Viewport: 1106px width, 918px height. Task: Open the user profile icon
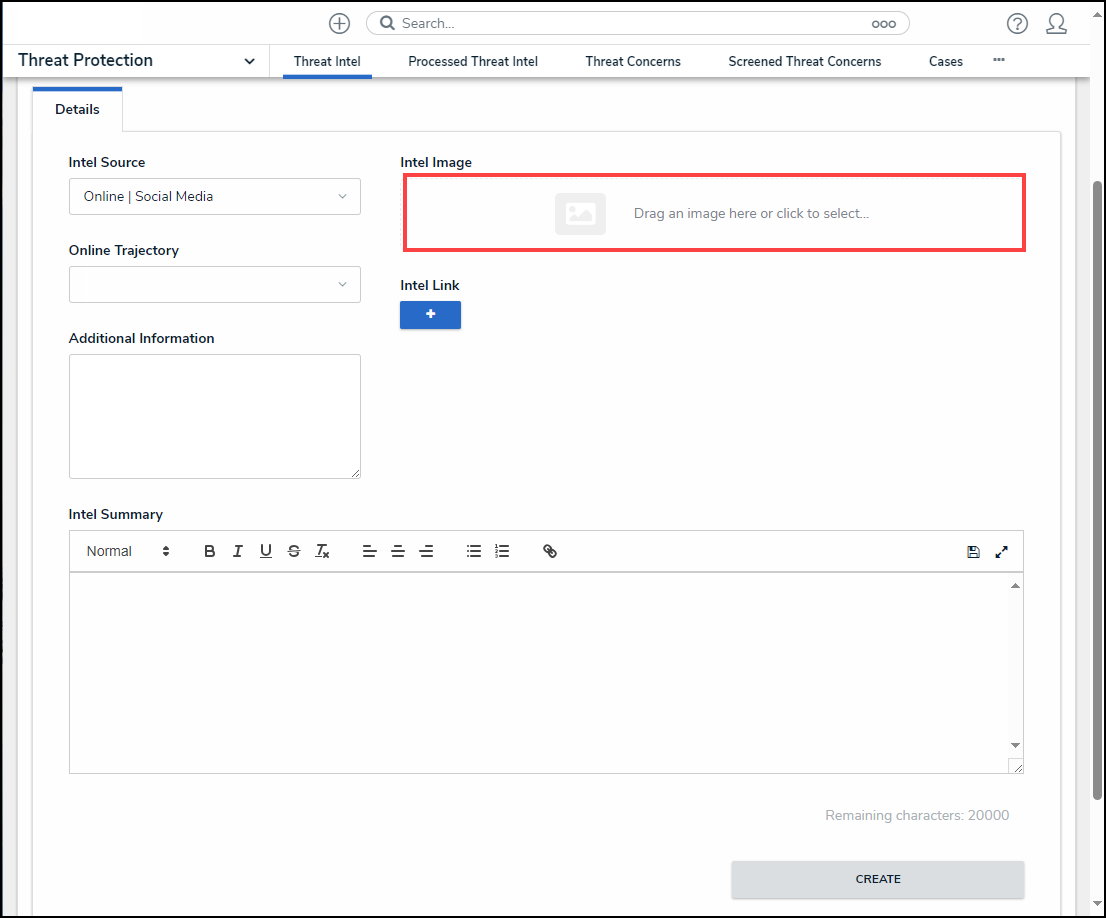point(1056,24)
